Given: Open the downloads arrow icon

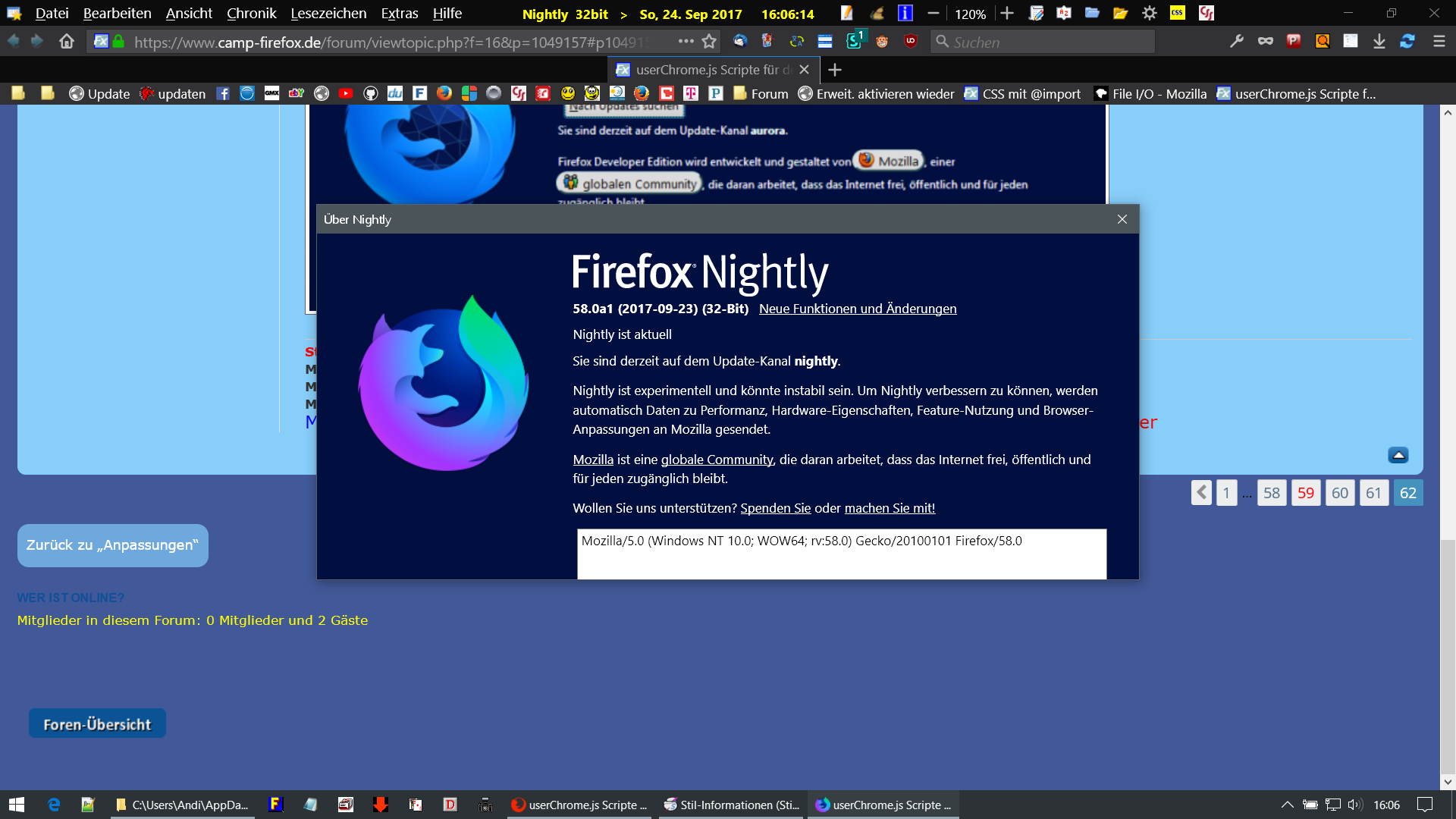Looking at the screenshot, I should click(1379, 42).
